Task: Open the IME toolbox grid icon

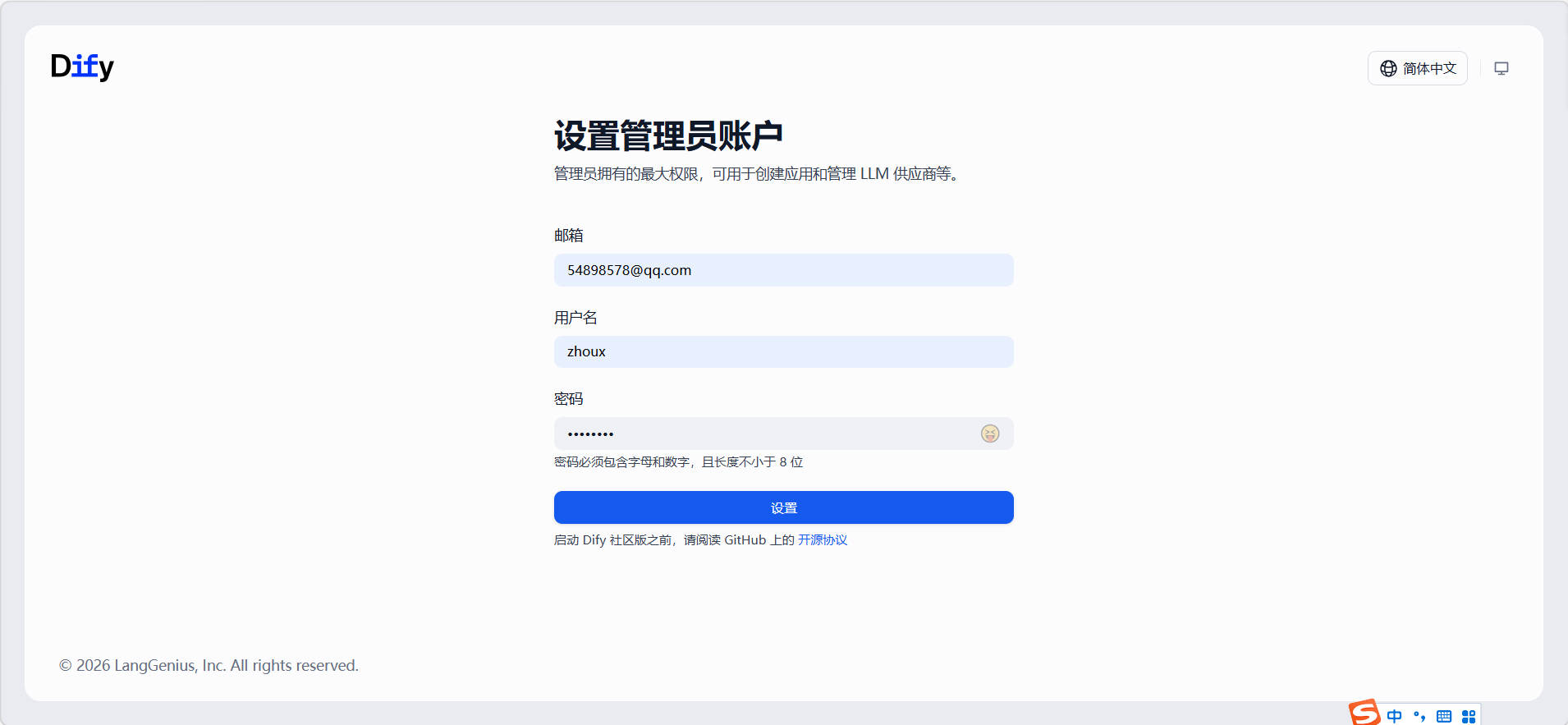Action: click(x=1469, y=716)
